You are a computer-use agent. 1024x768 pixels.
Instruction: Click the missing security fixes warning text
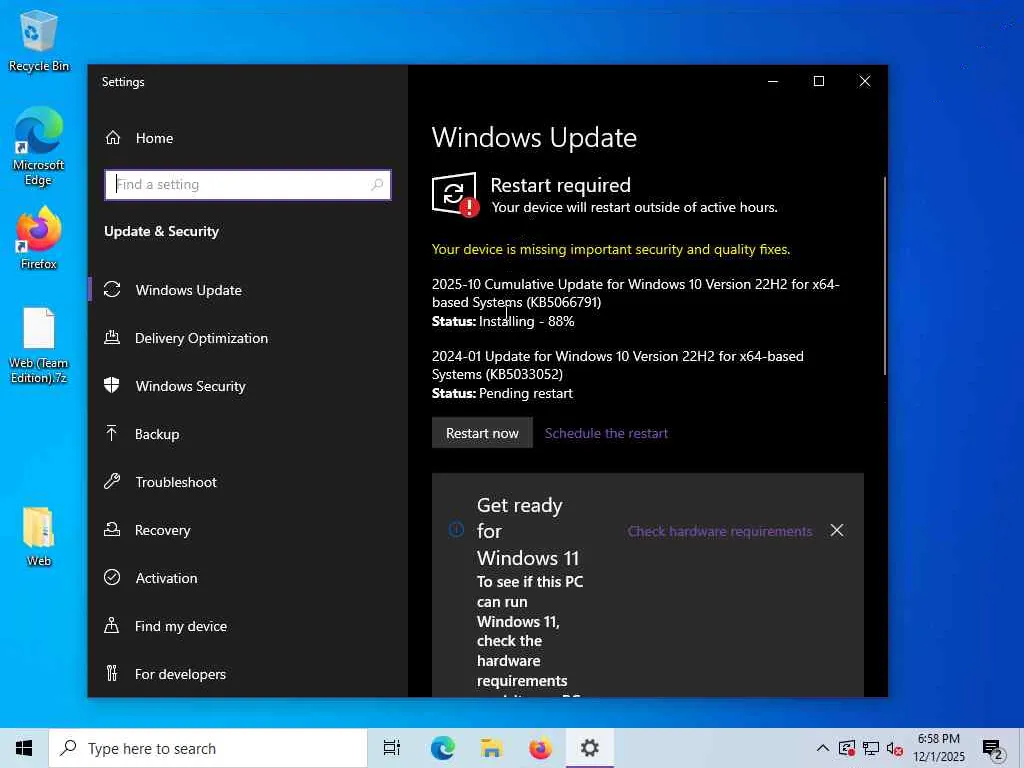click(611, 249)
